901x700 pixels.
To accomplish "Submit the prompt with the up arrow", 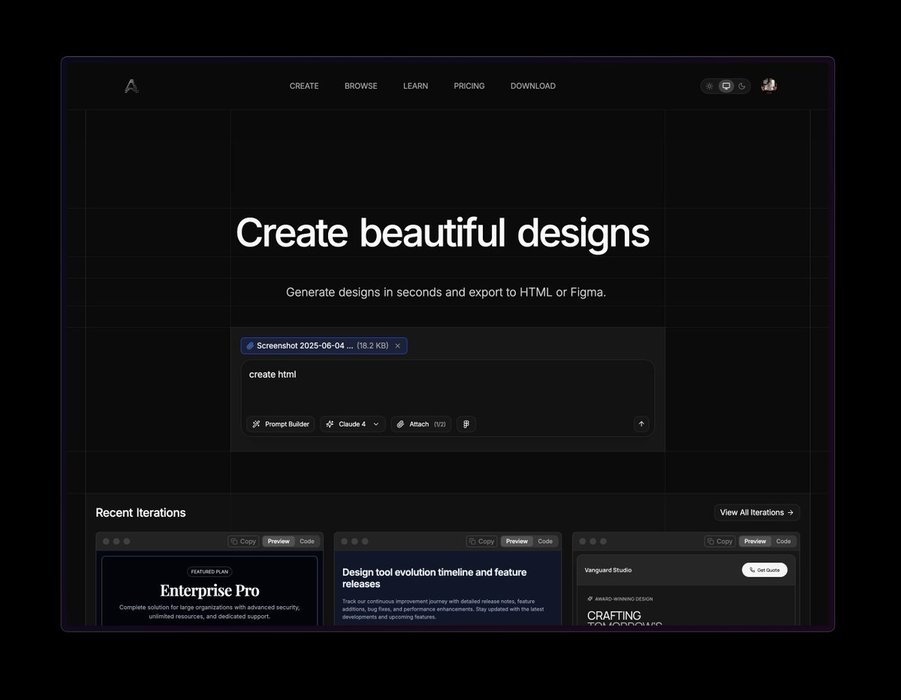I will 641,424.
